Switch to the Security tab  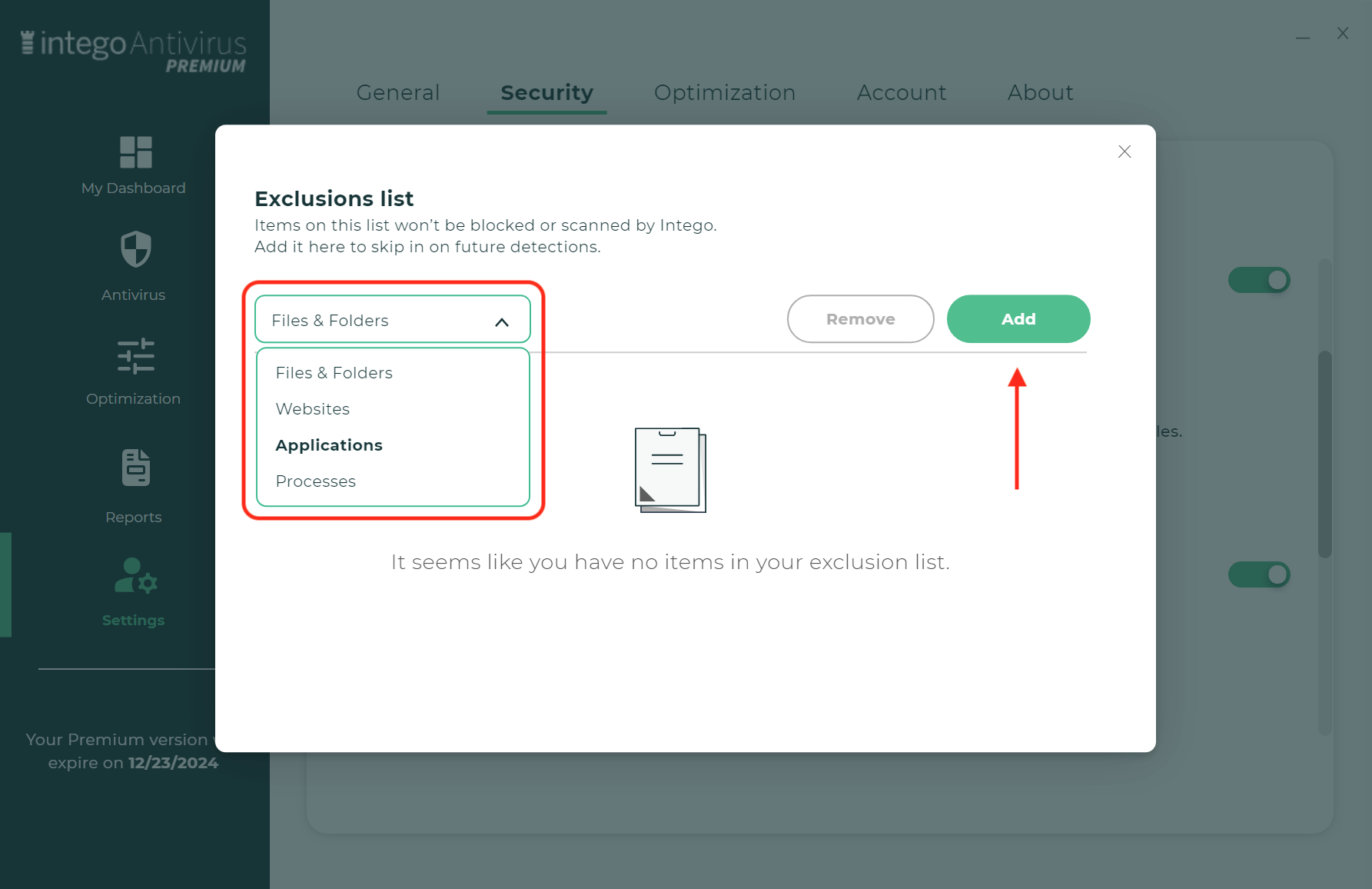click(x=546, y=92)
